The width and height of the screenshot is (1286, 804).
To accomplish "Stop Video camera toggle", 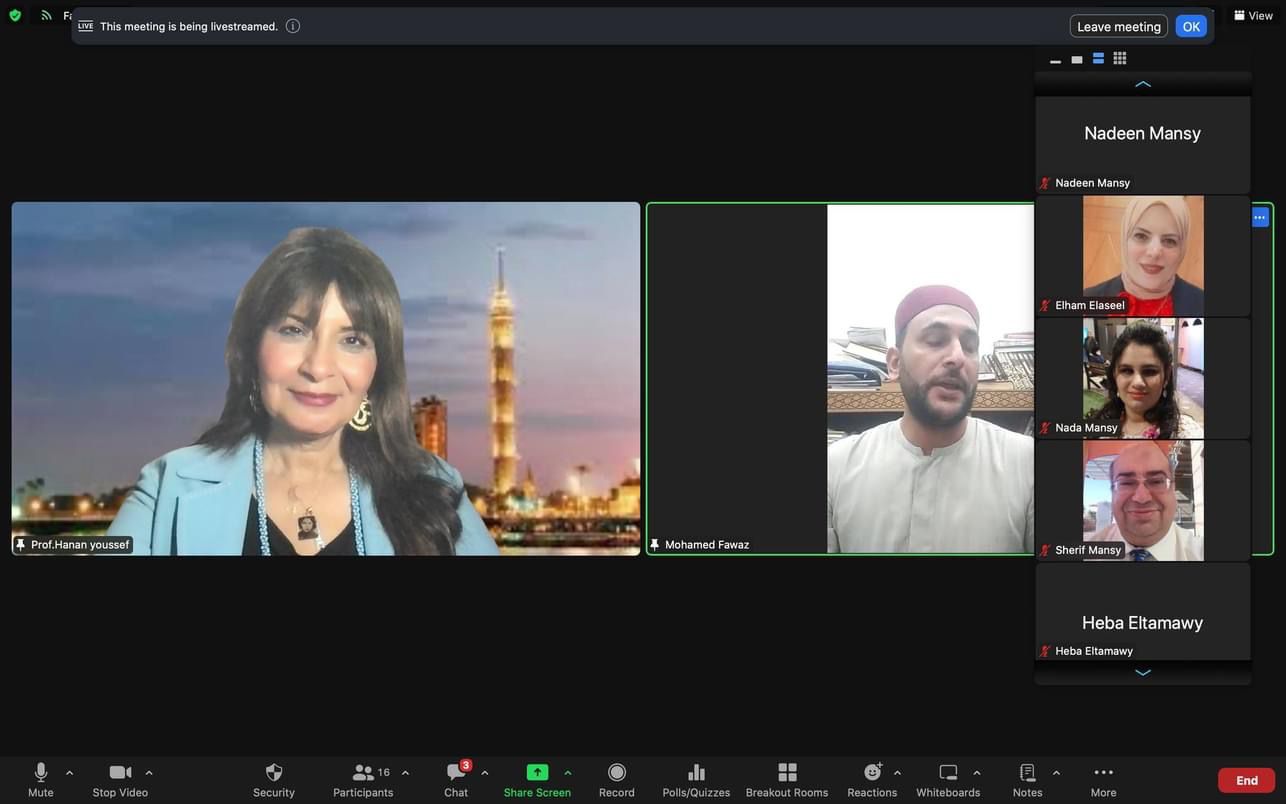I will (x=120, y=780).
